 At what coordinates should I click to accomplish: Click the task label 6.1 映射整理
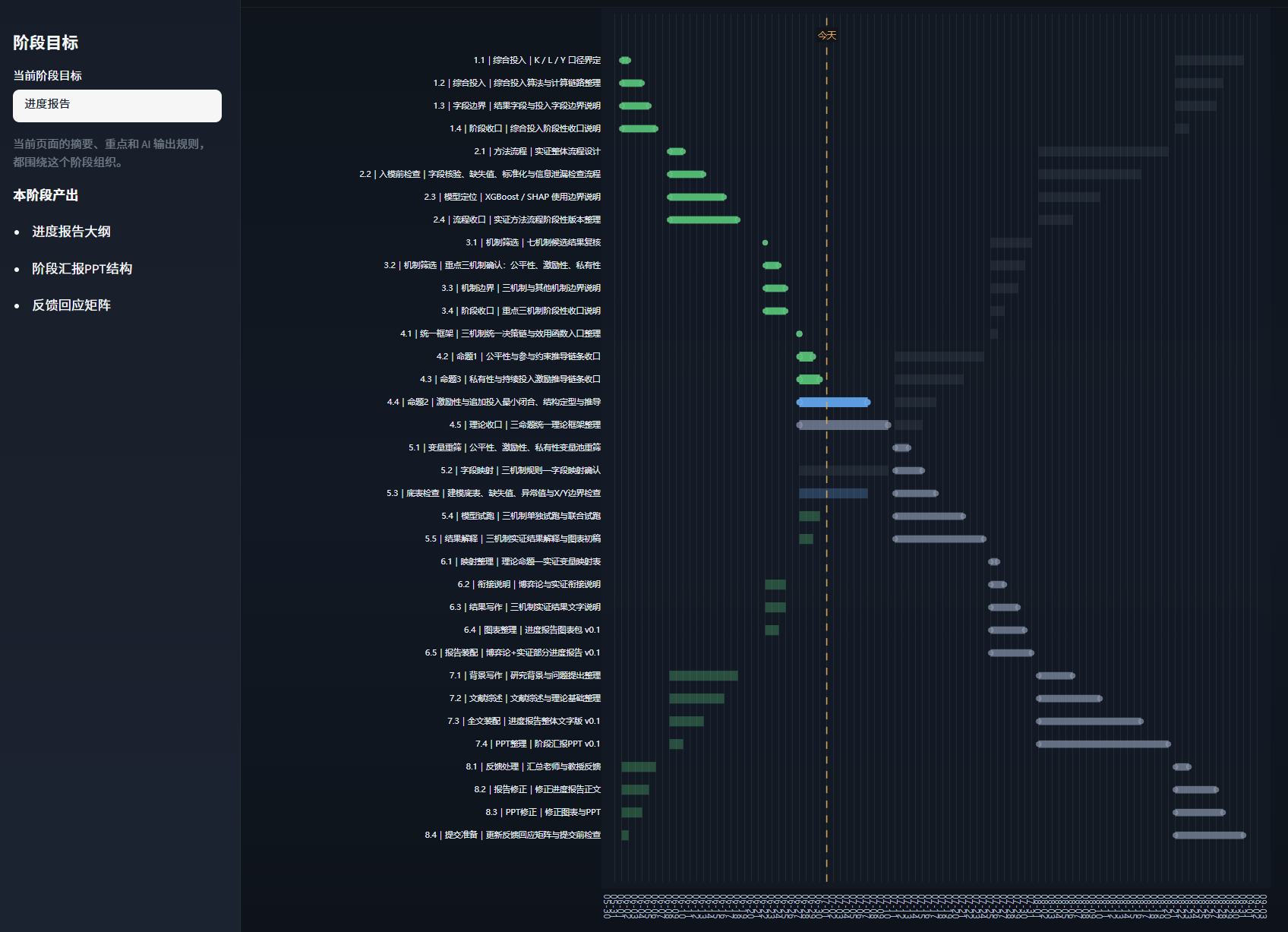tap(520, 561)
